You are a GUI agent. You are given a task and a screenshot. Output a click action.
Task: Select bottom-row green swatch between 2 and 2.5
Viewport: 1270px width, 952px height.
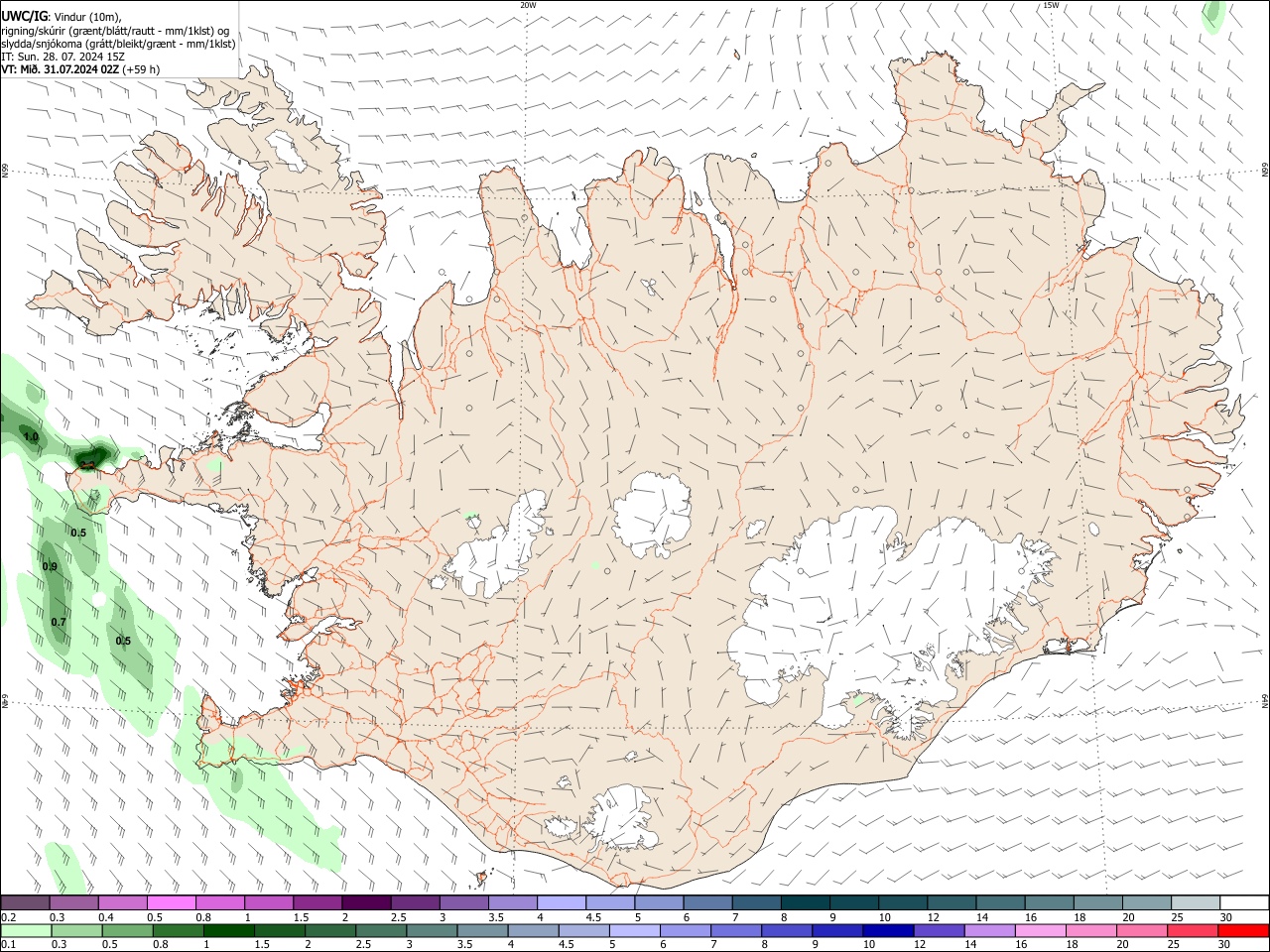pos(329,930)
